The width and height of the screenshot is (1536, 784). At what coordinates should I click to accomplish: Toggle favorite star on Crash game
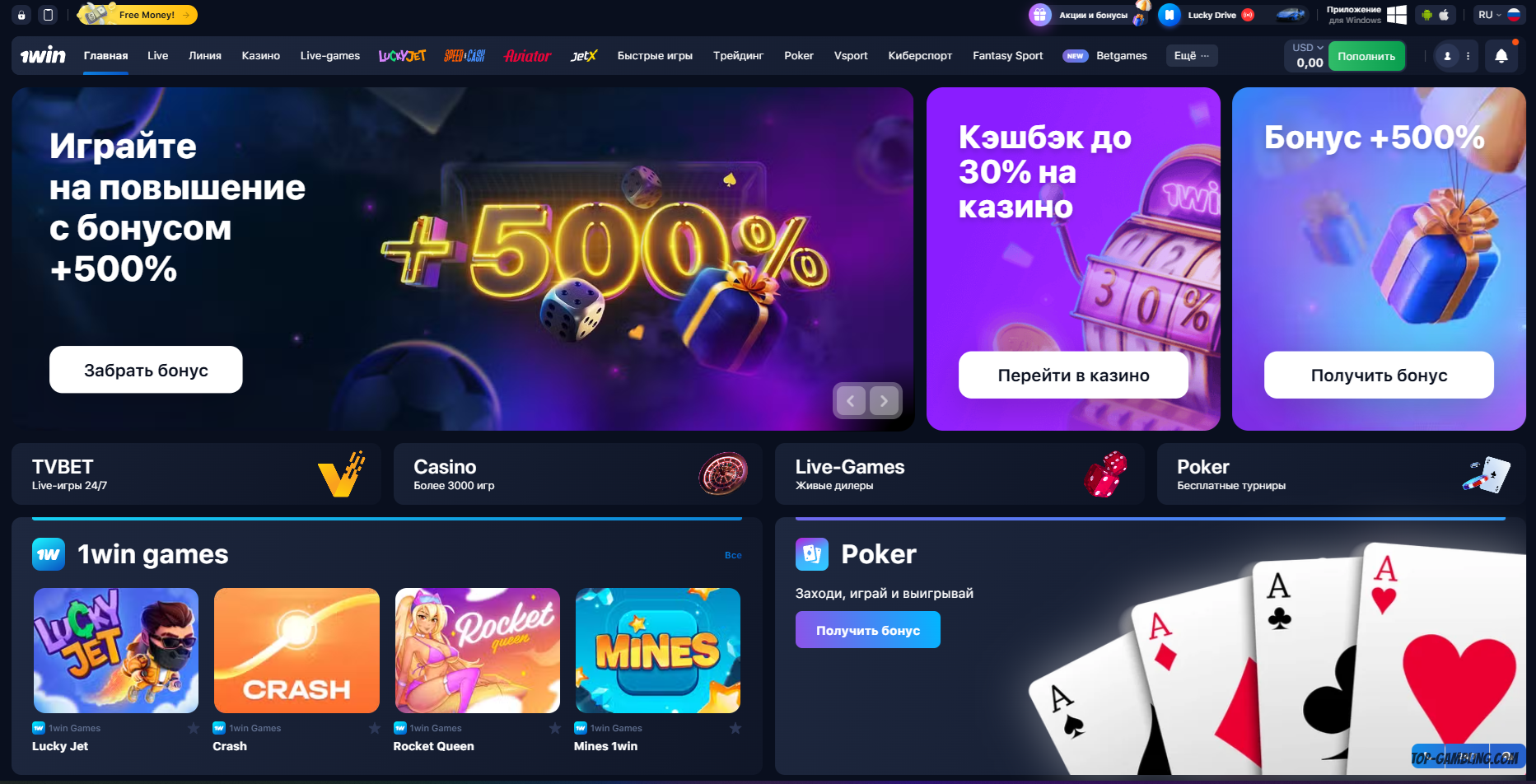pyautogui.click(x=375, y=728)
